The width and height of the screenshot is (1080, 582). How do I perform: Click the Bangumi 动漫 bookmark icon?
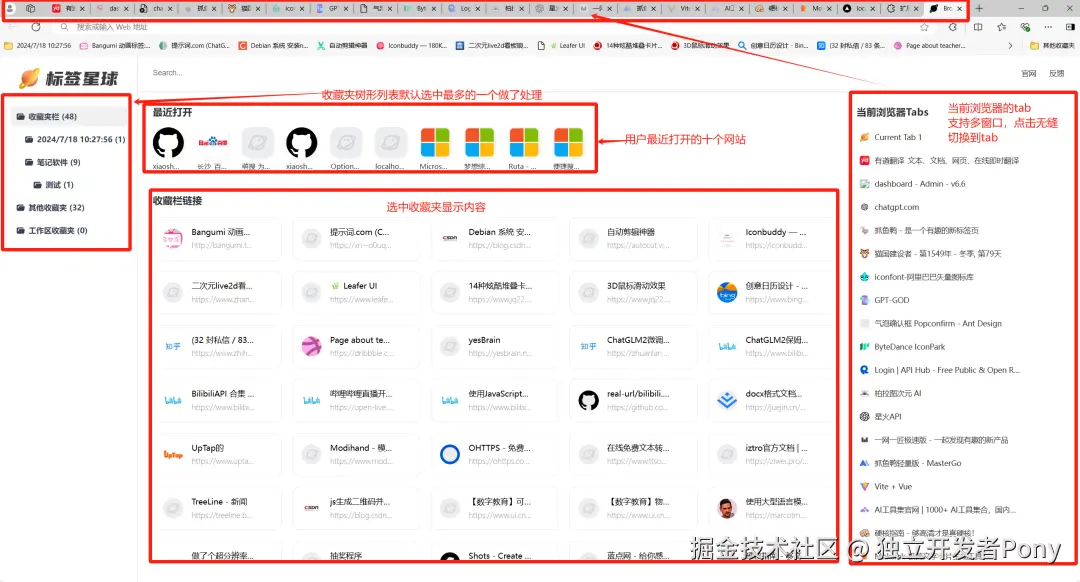[174, 238]
